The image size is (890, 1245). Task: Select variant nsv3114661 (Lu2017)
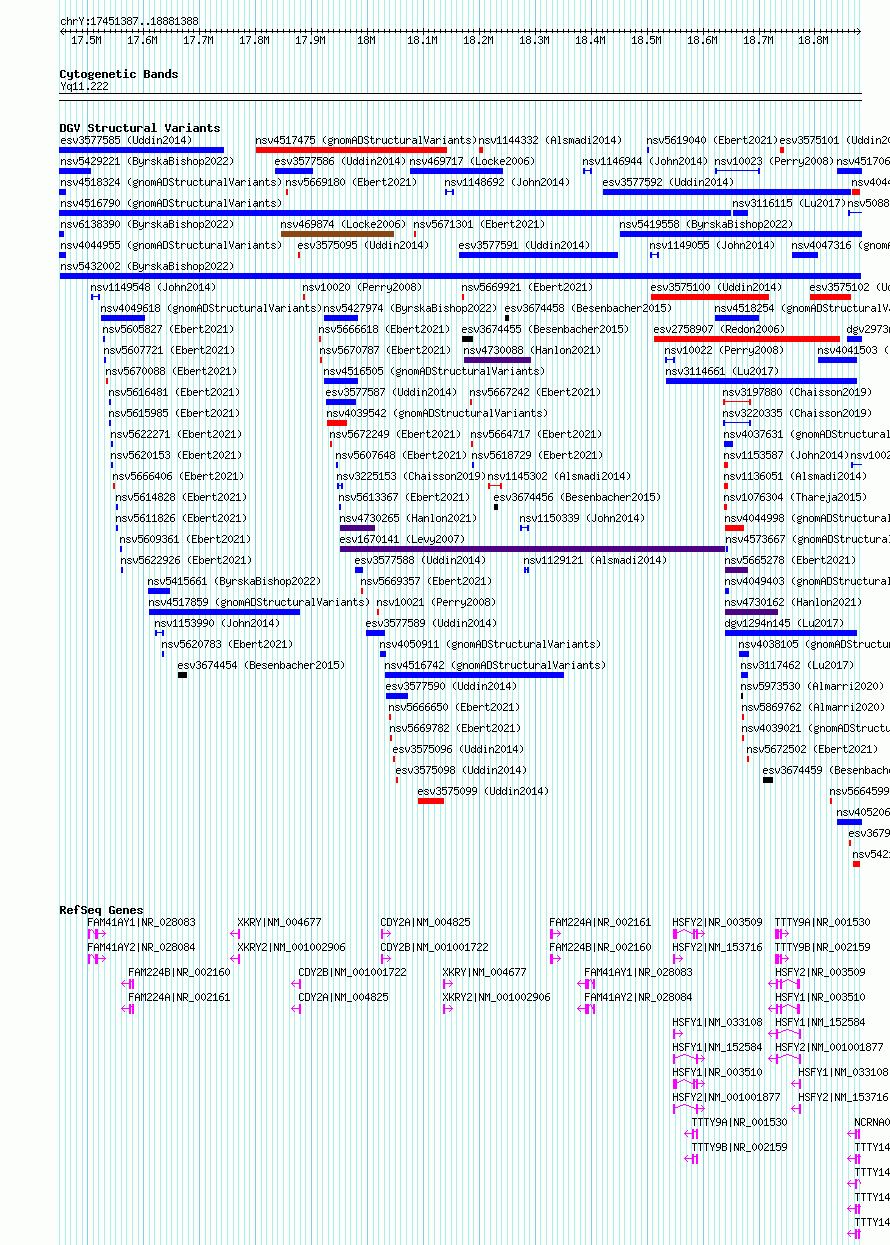(x=722, y=371)
